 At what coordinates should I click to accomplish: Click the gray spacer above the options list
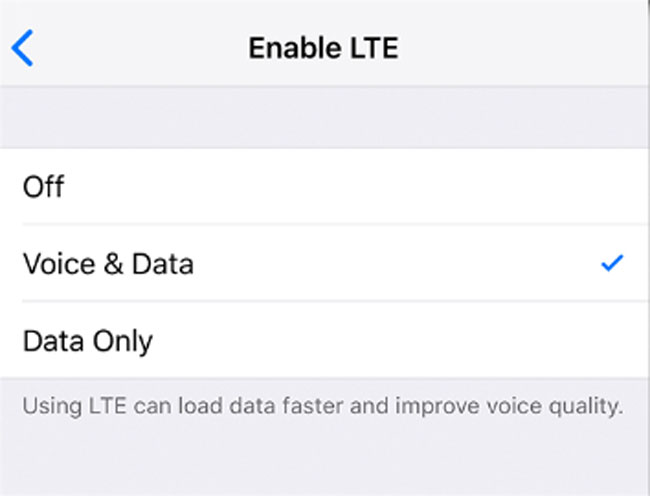click(x=325, y=117)
